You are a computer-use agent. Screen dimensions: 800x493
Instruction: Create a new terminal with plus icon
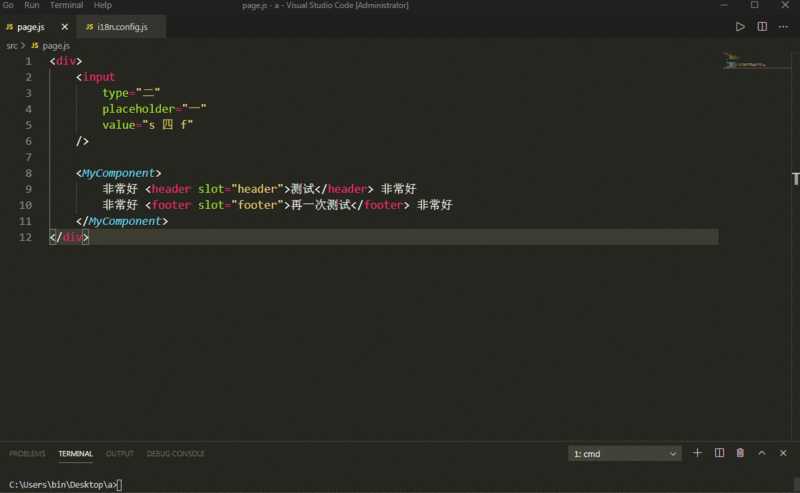click(x=697, y=453)
